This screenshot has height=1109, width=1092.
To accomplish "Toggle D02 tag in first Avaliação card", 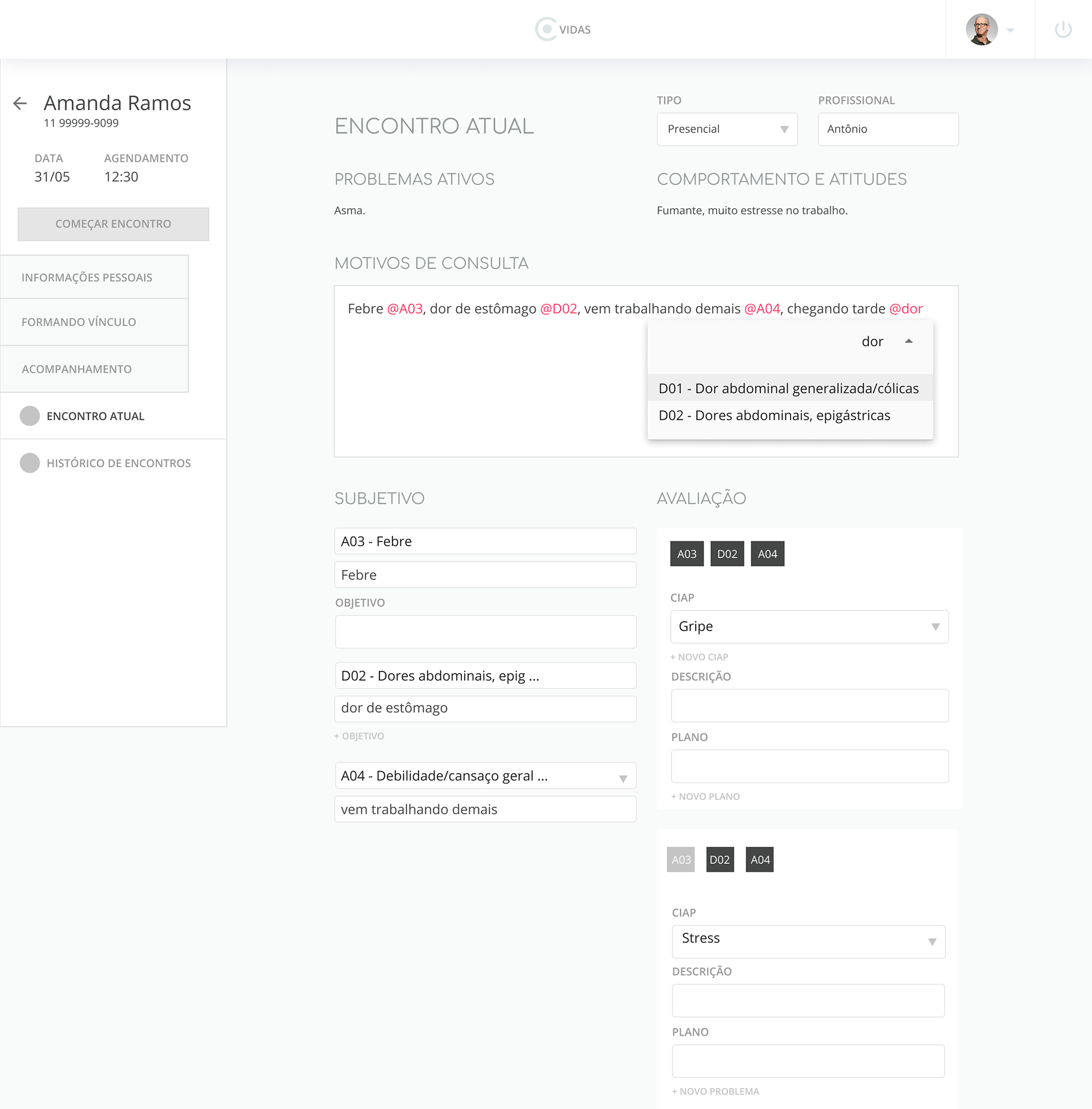I will tap(727, 554).
